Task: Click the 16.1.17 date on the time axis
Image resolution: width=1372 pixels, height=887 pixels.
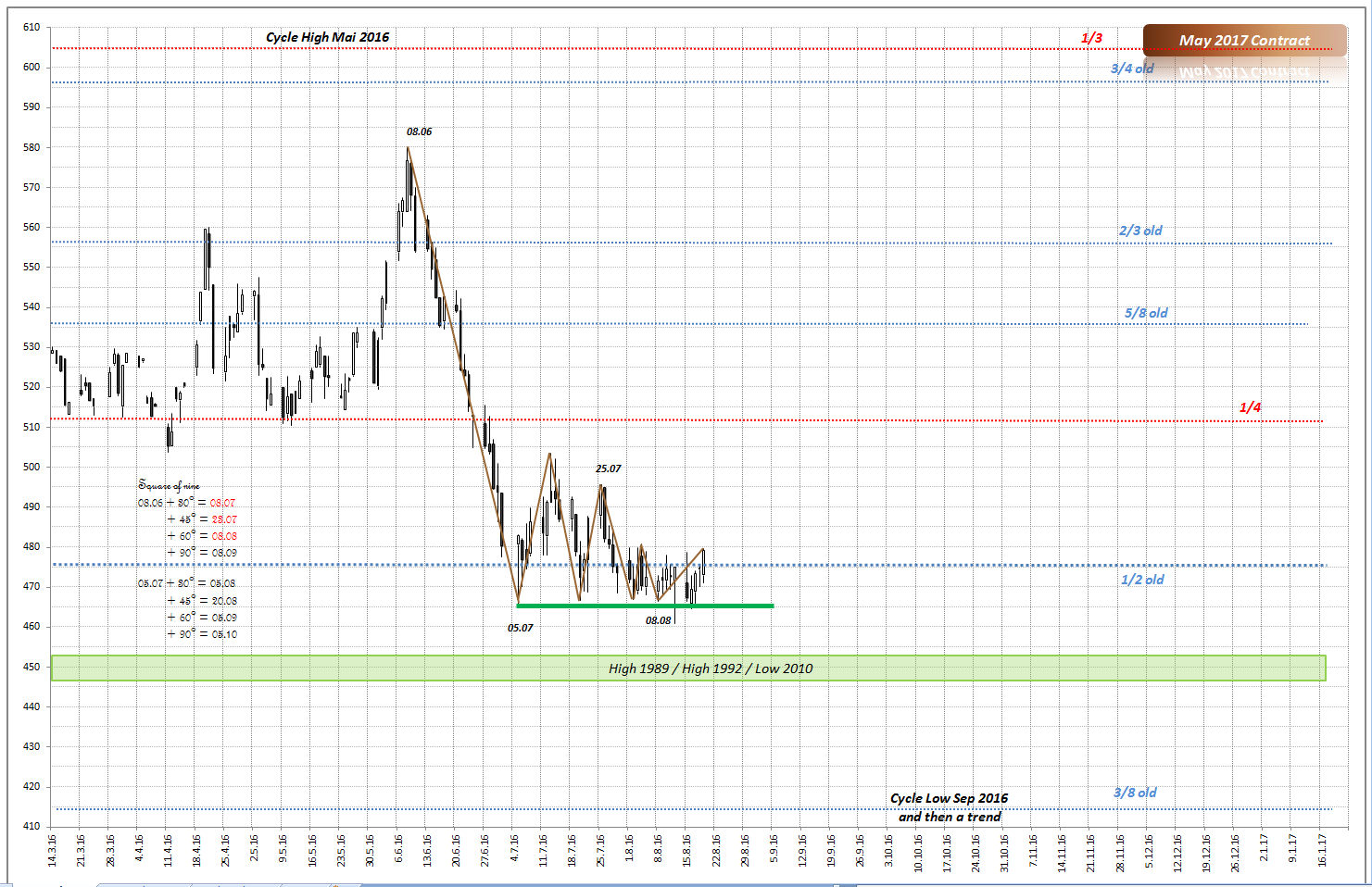Action: coord(1322,850)
